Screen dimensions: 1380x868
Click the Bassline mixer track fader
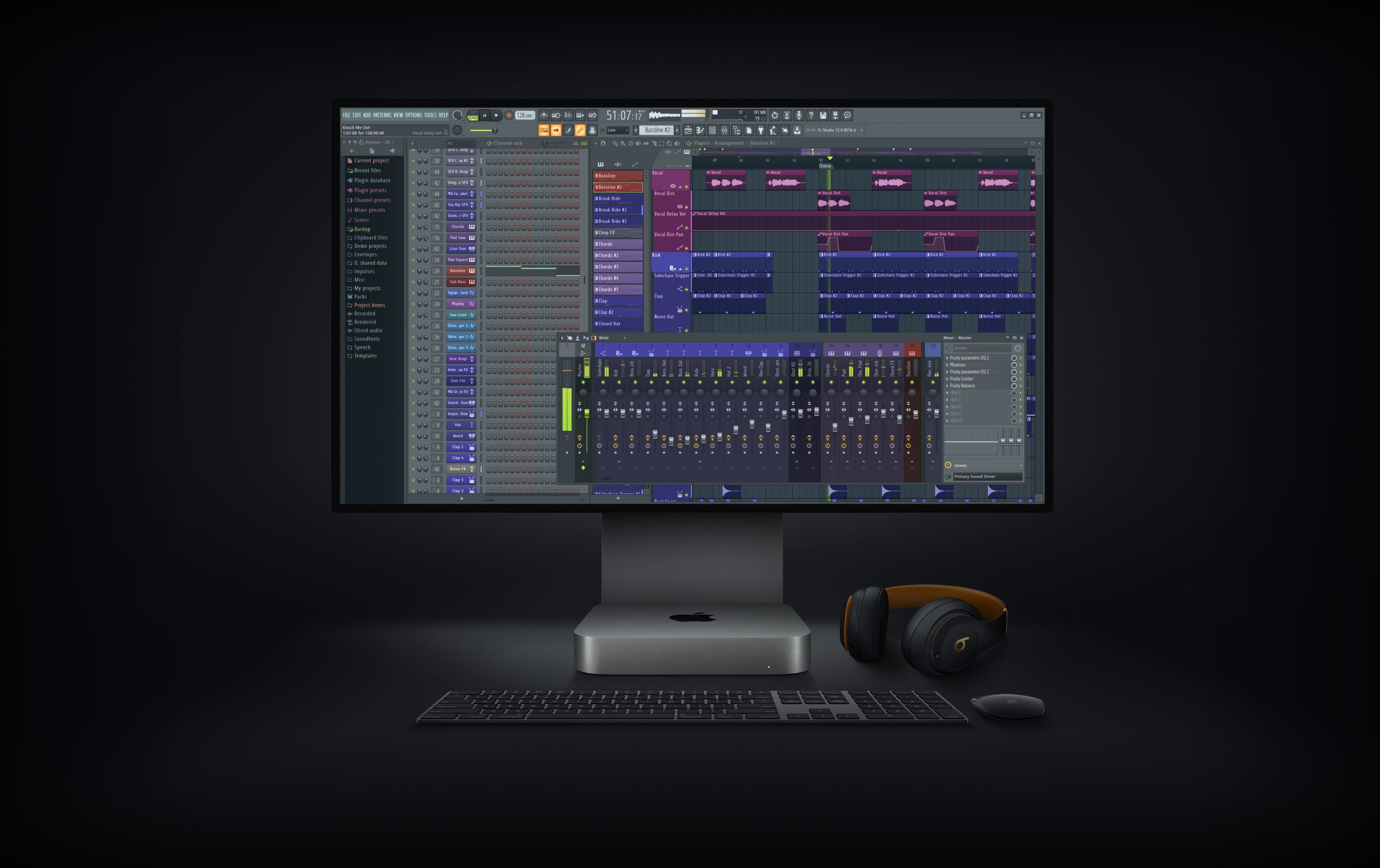tap(916, 415)
